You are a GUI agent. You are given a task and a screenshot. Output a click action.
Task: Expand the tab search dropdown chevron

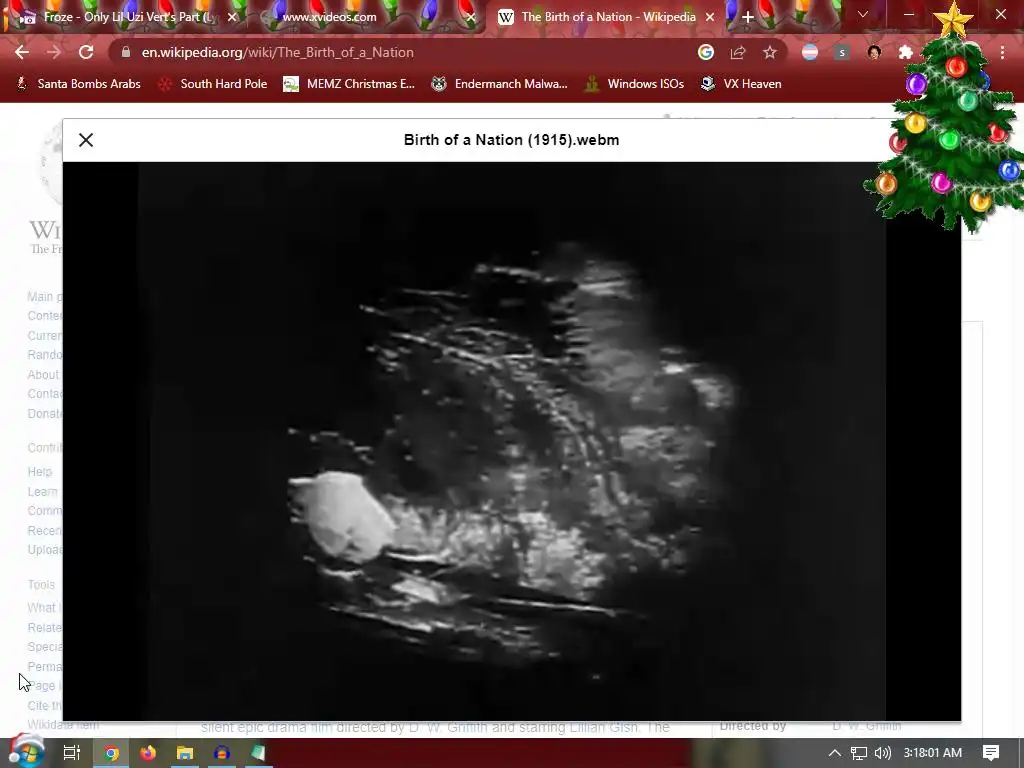pyautogui.click(x=863, y=14)
